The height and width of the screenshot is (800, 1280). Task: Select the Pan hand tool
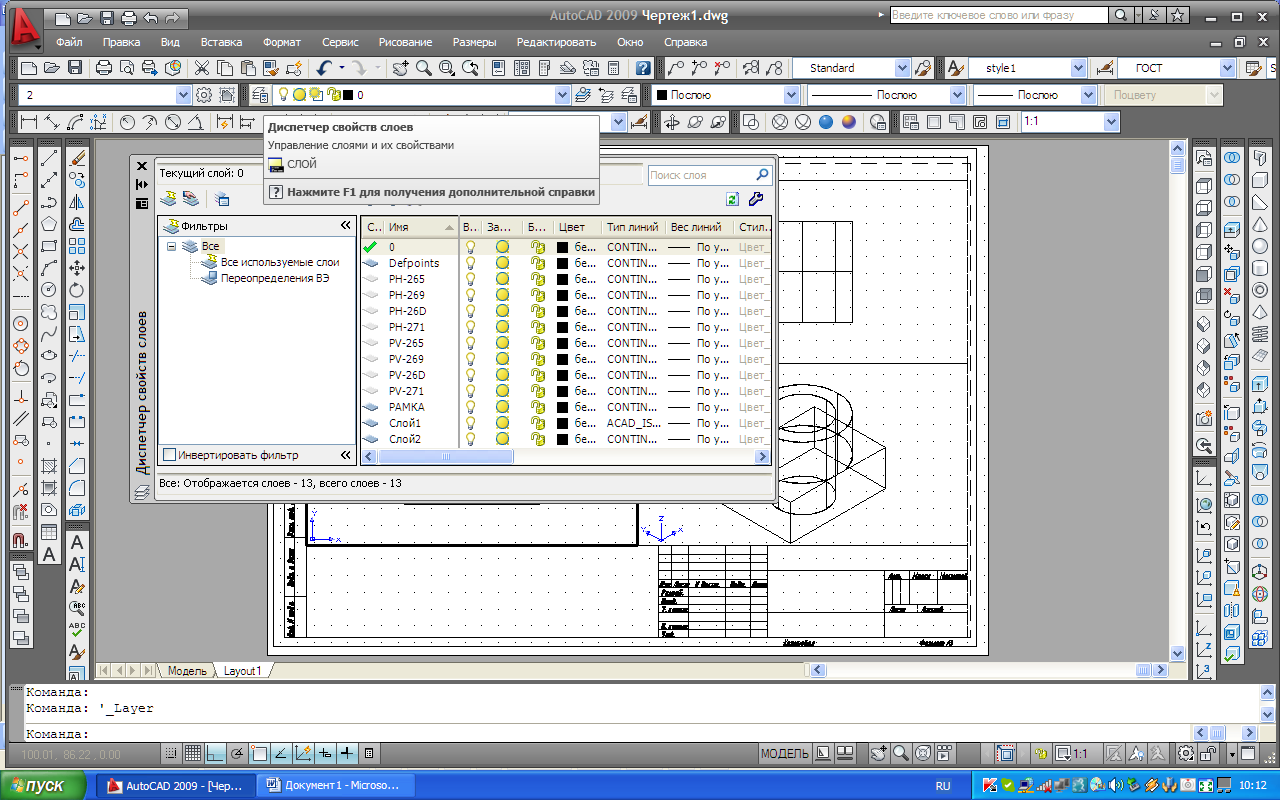click(x=400, y=68)
